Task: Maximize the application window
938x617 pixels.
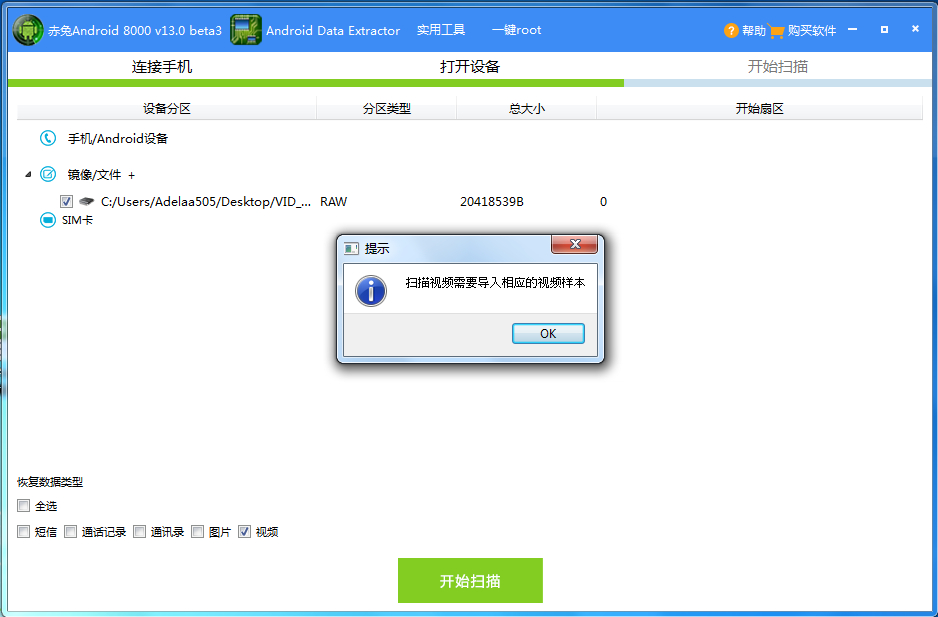Action: (884, 29)
